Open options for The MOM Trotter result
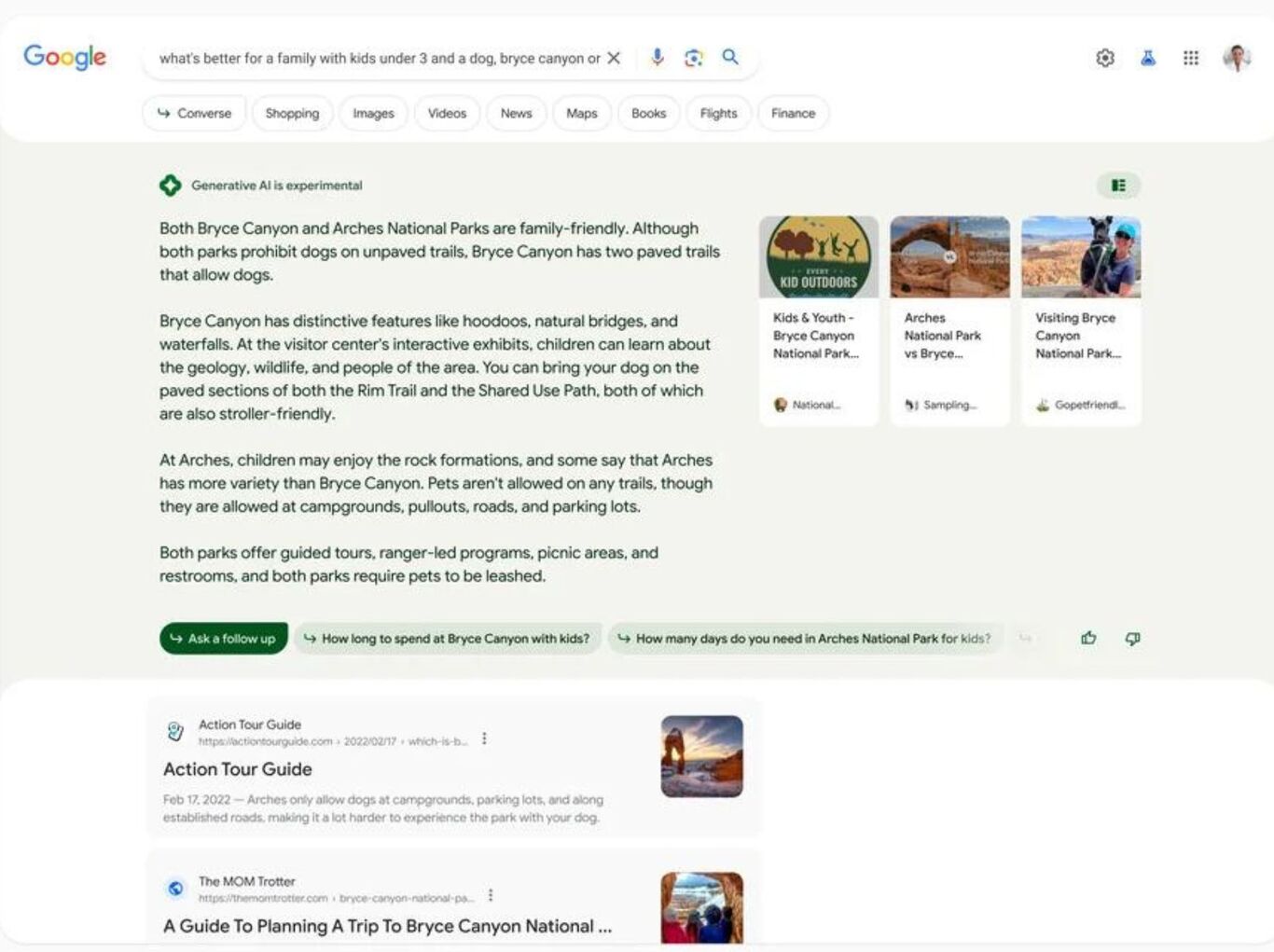Screen dimensions: 1274x952 (491, 895)
